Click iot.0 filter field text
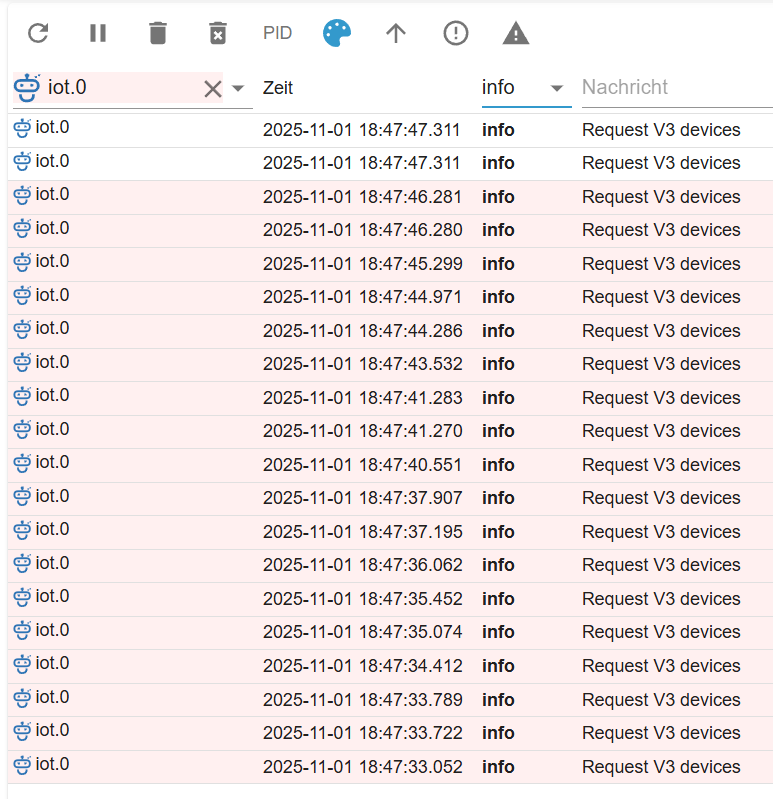The image size is (773, 799). [67, 87]
